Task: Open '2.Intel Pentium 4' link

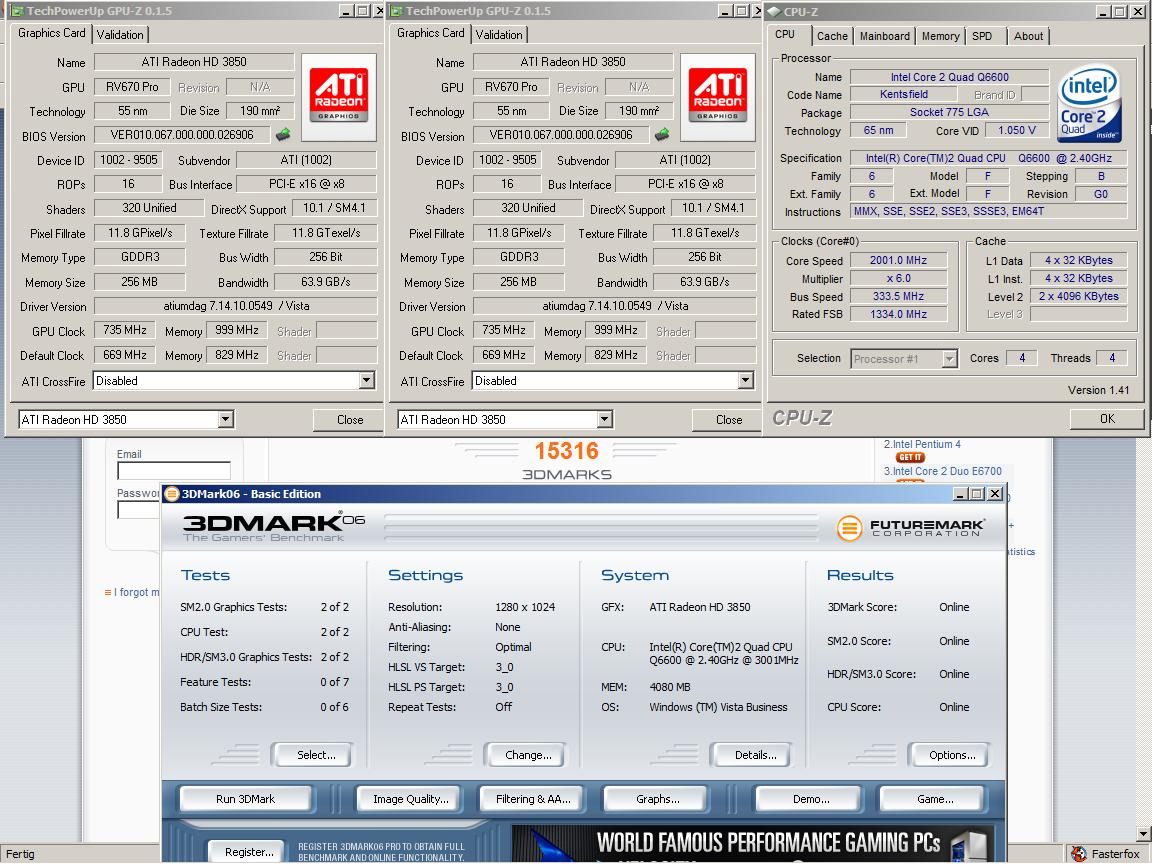Action: pos(922,444)
